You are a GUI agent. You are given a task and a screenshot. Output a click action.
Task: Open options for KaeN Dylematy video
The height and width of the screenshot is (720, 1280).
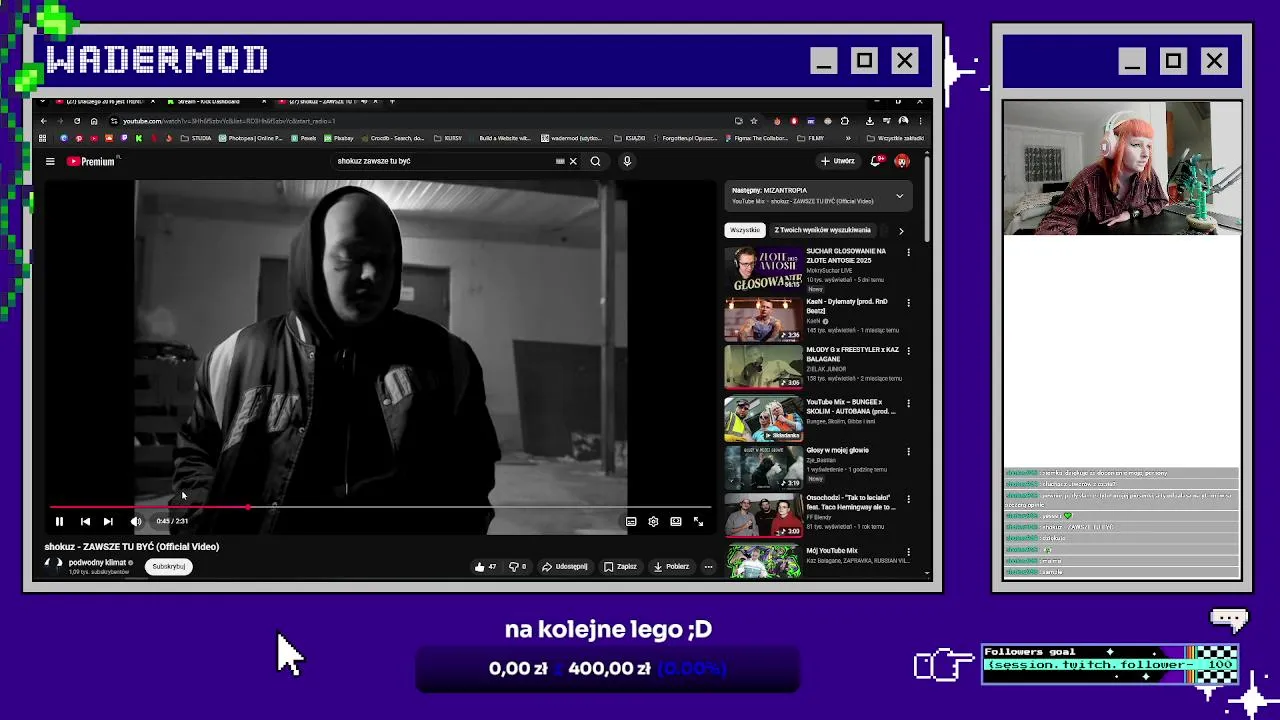click(908, 303)
